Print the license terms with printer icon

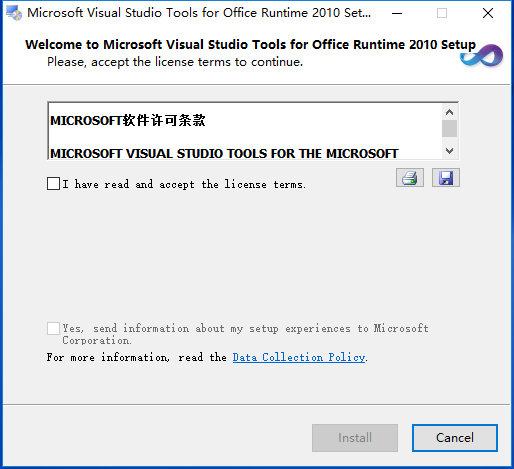point(410,178)
